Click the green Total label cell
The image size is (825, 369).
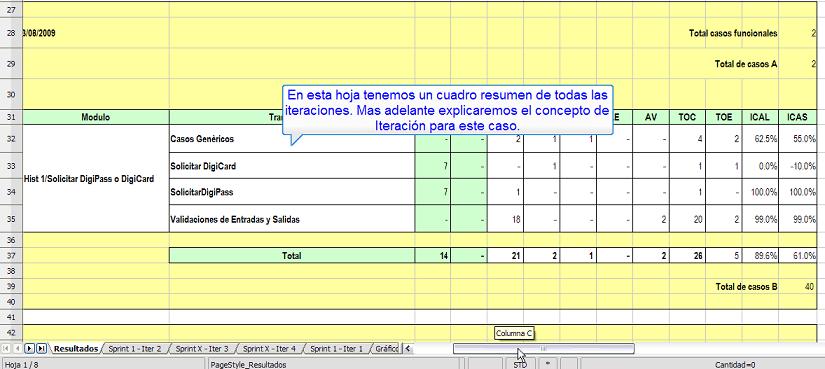click(292, 255)
